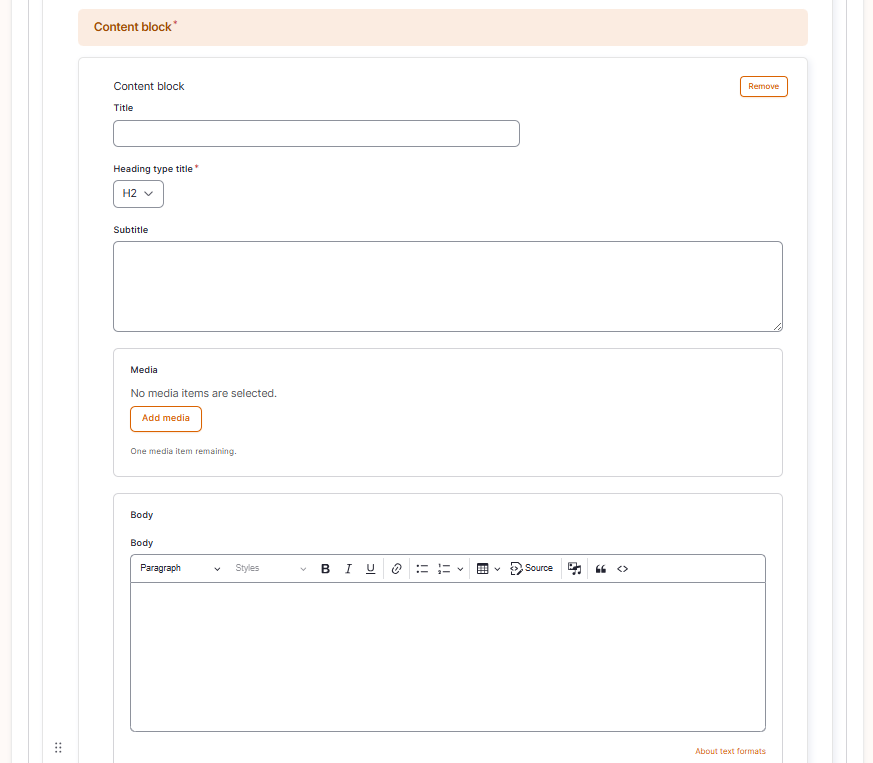Open numbered list style options arrow
Viewport: 873px width, 763px height.
pyautogui.click(x=460, y=569)
